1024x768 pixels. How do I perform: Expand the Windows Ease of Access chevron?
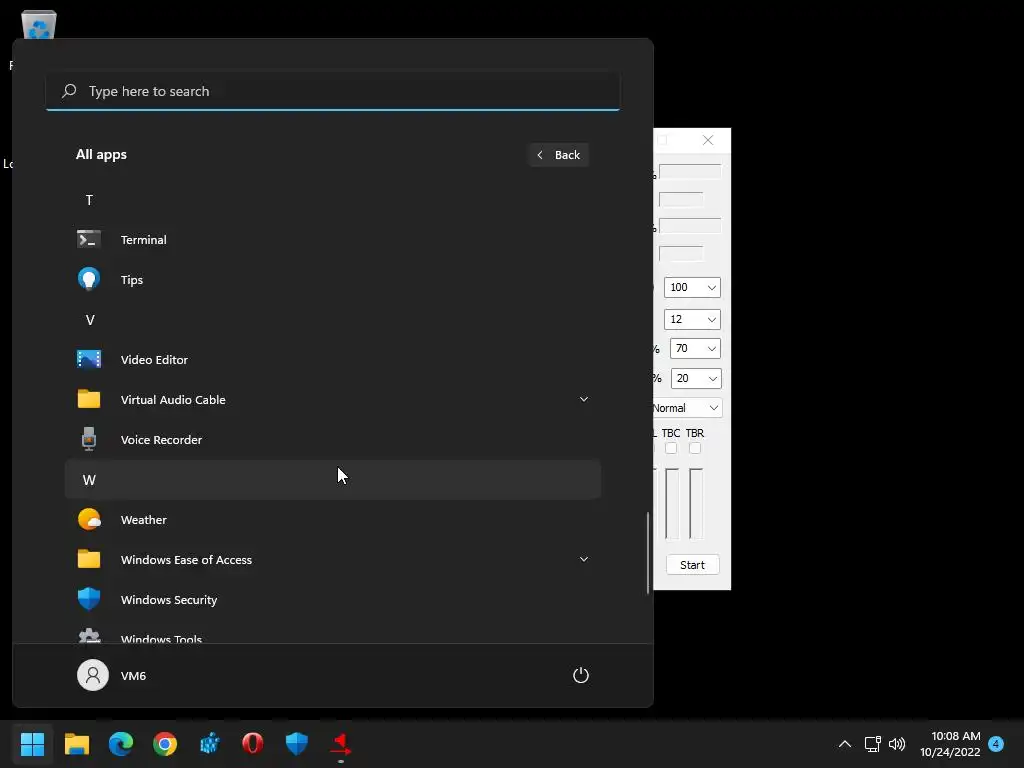pyautogui.click(x=584, y=559)
